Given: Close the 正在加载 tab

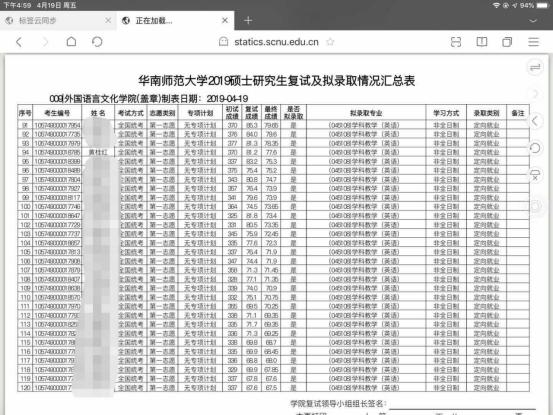Looking at the screenshot, I should [x=225, y=20].
